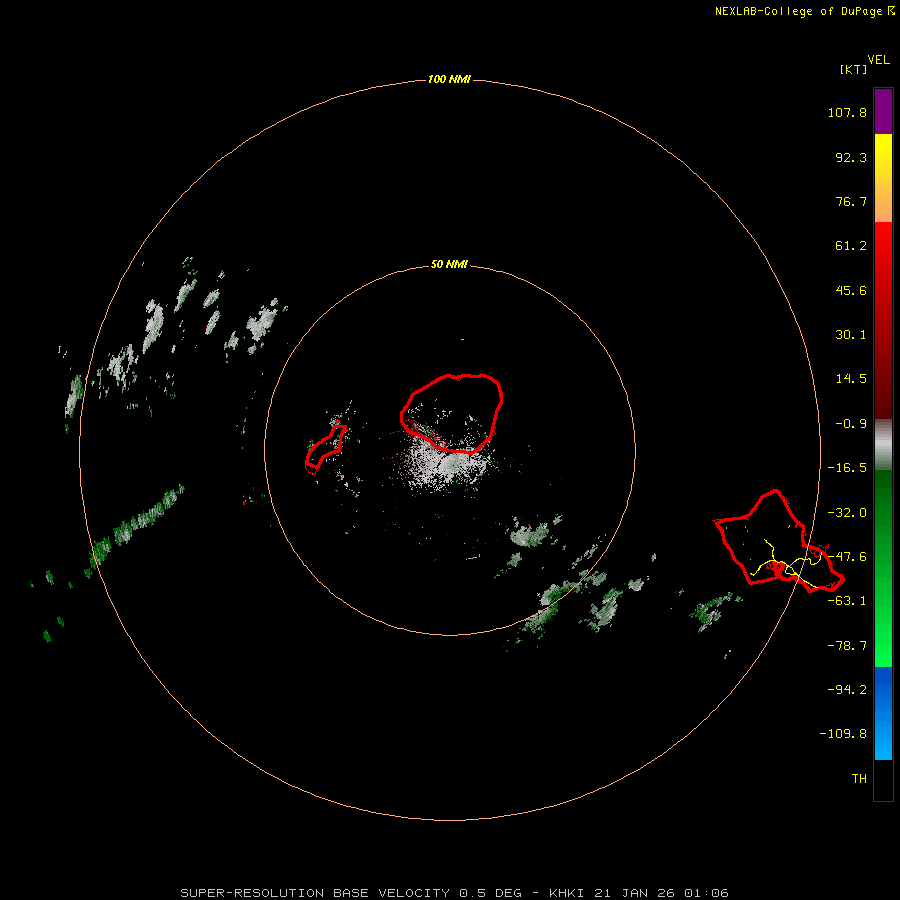The width and height of the screenshot is (900, 900).
Task: Click the -47.6 legend value
Action: point(847,557)
